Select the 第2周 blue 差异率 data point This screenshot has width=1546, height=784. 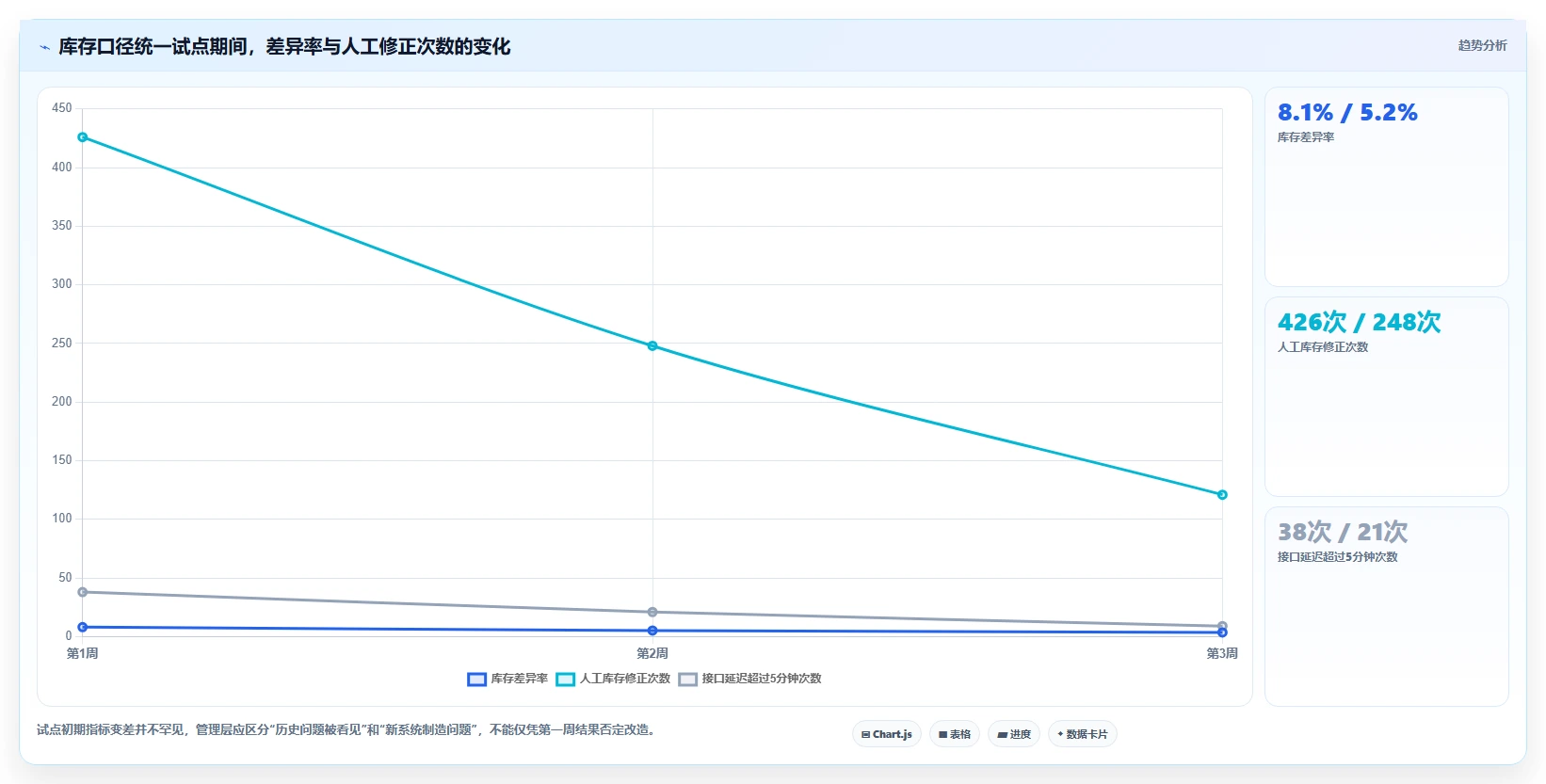(x=652, y=631)
